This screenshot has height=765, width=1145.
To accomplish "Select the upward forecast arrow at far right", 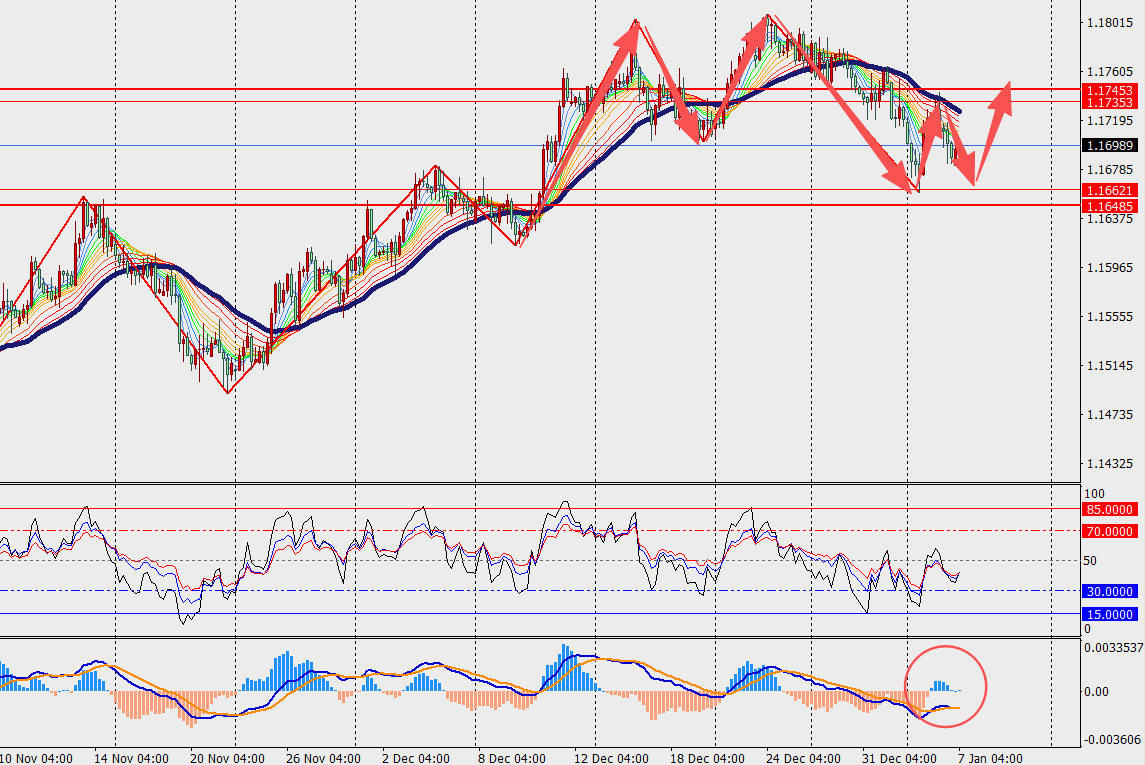I will pyautogui.click(x=994, y=130).
